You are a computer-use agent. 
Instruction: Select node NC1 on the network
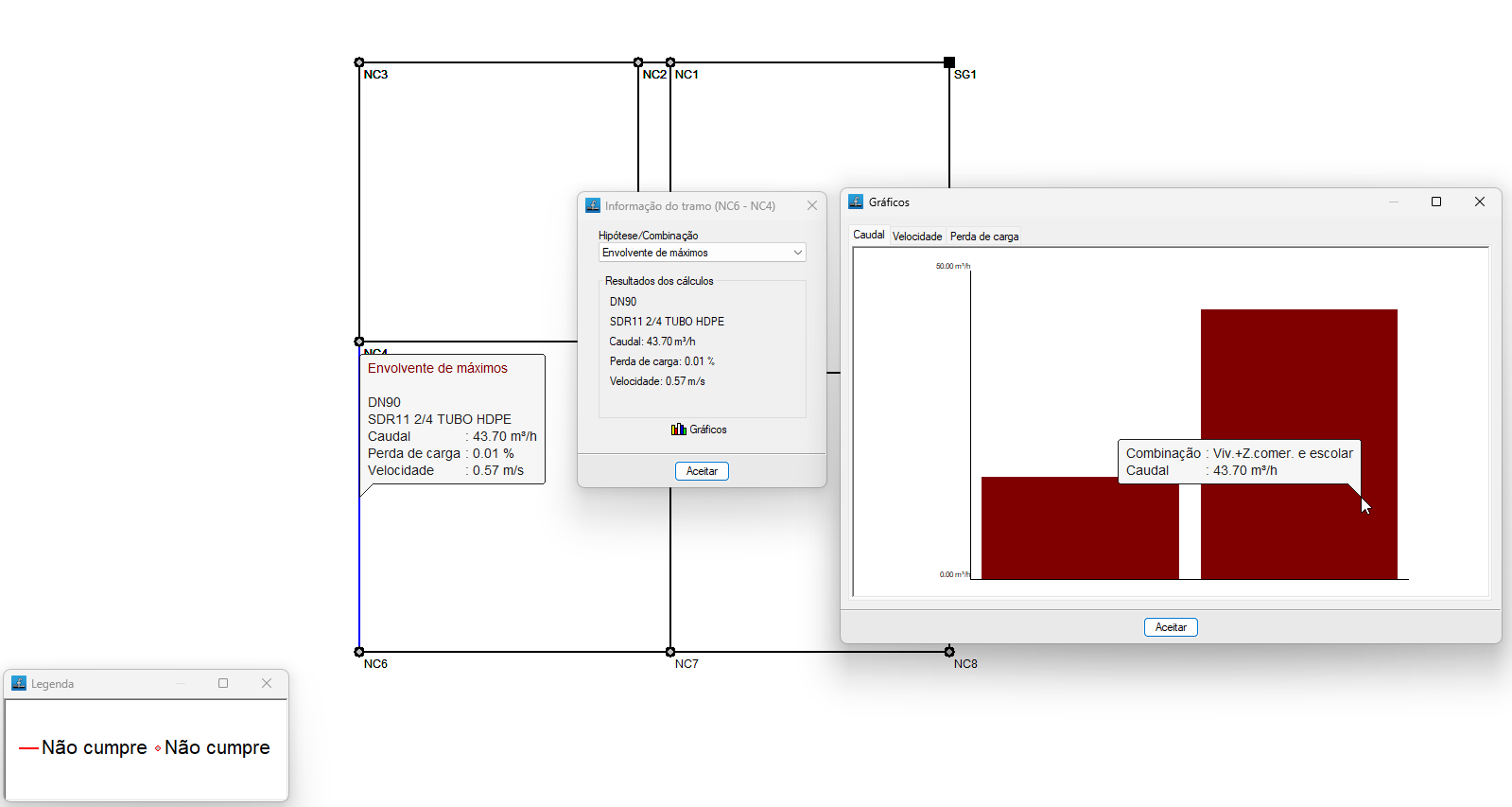[670, 62]
